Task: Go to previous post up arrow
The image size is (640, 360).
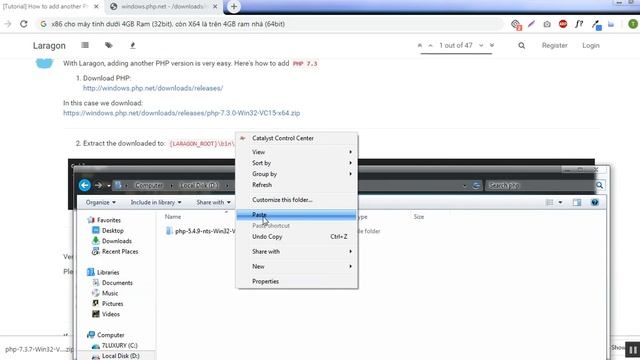Action: (430, 45)
